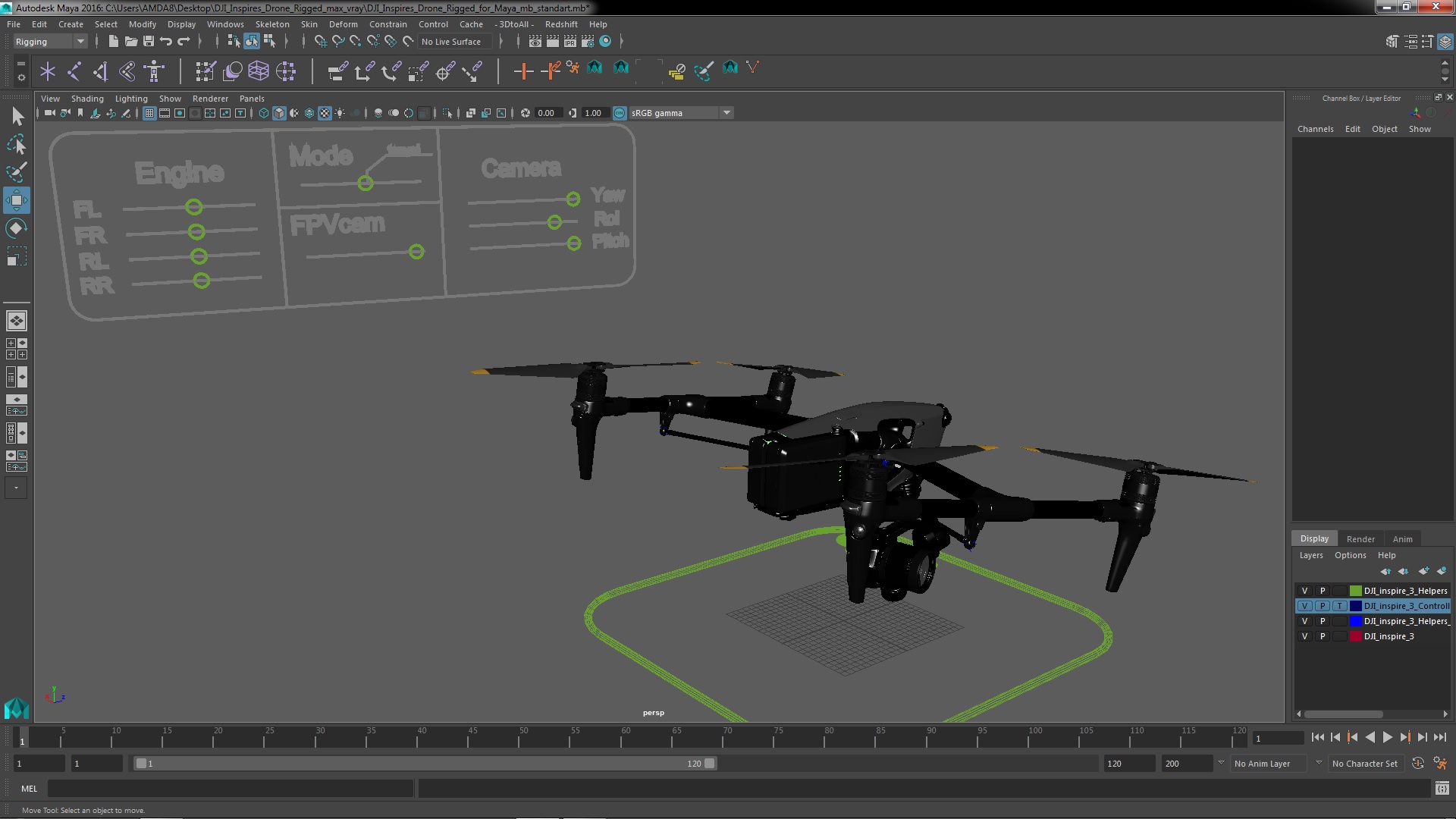Screen dimensions: 1456x819
Task: Click the Create Lattice cage icon
Action: point(259,71)
